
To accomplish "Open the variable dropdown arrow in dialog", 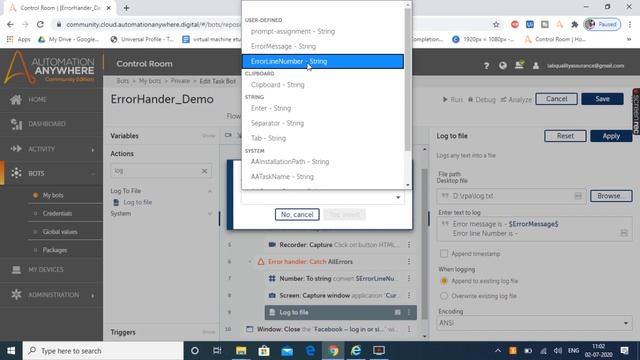I will click(398, 198).
